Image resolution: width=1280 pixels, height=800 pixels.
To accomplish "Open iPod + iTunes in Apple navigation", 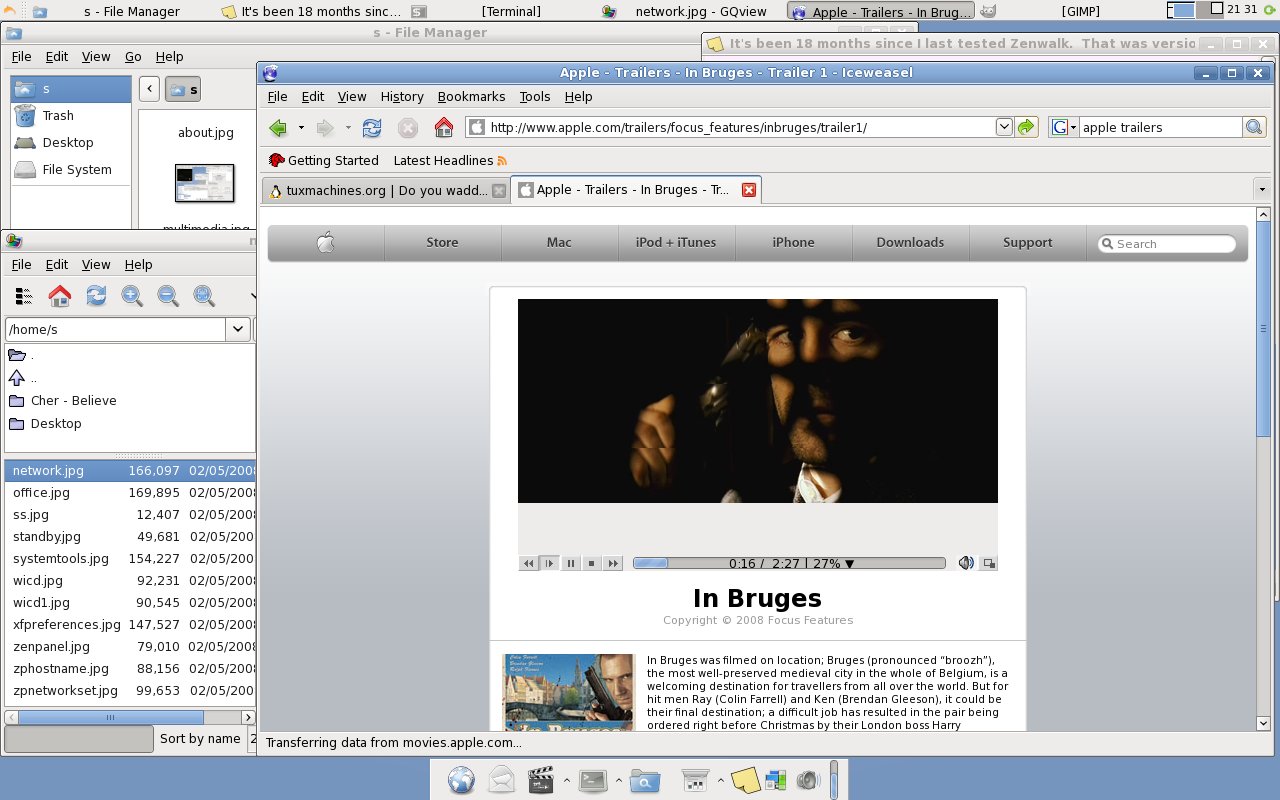I will tap(676, 242).
